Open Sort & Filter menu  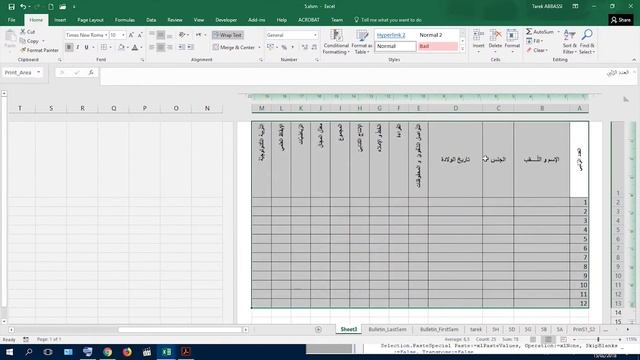(x=569, y=42)
